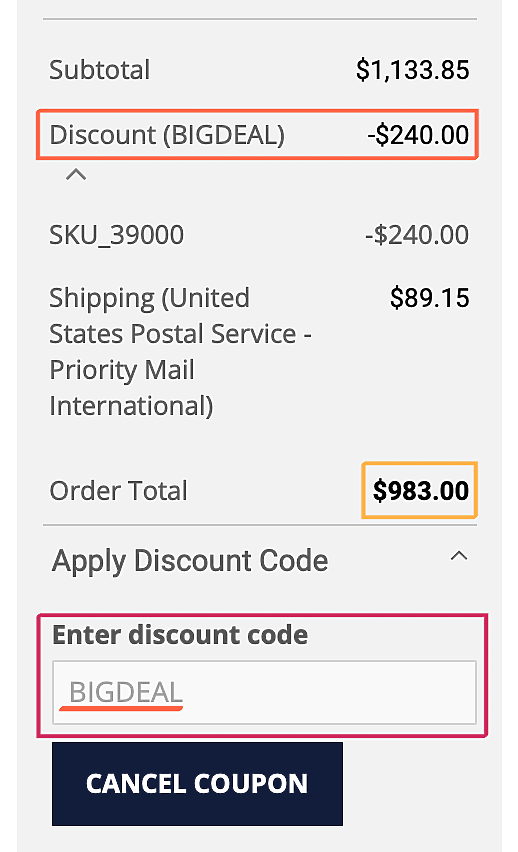
Task: Click the orange underline beneath BIGDEAL code
Action: (121, 708)
